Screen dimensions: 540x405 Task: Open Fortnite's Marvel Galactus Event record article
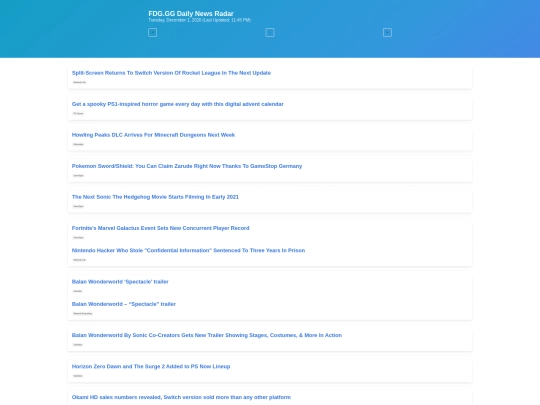(160, 228)
